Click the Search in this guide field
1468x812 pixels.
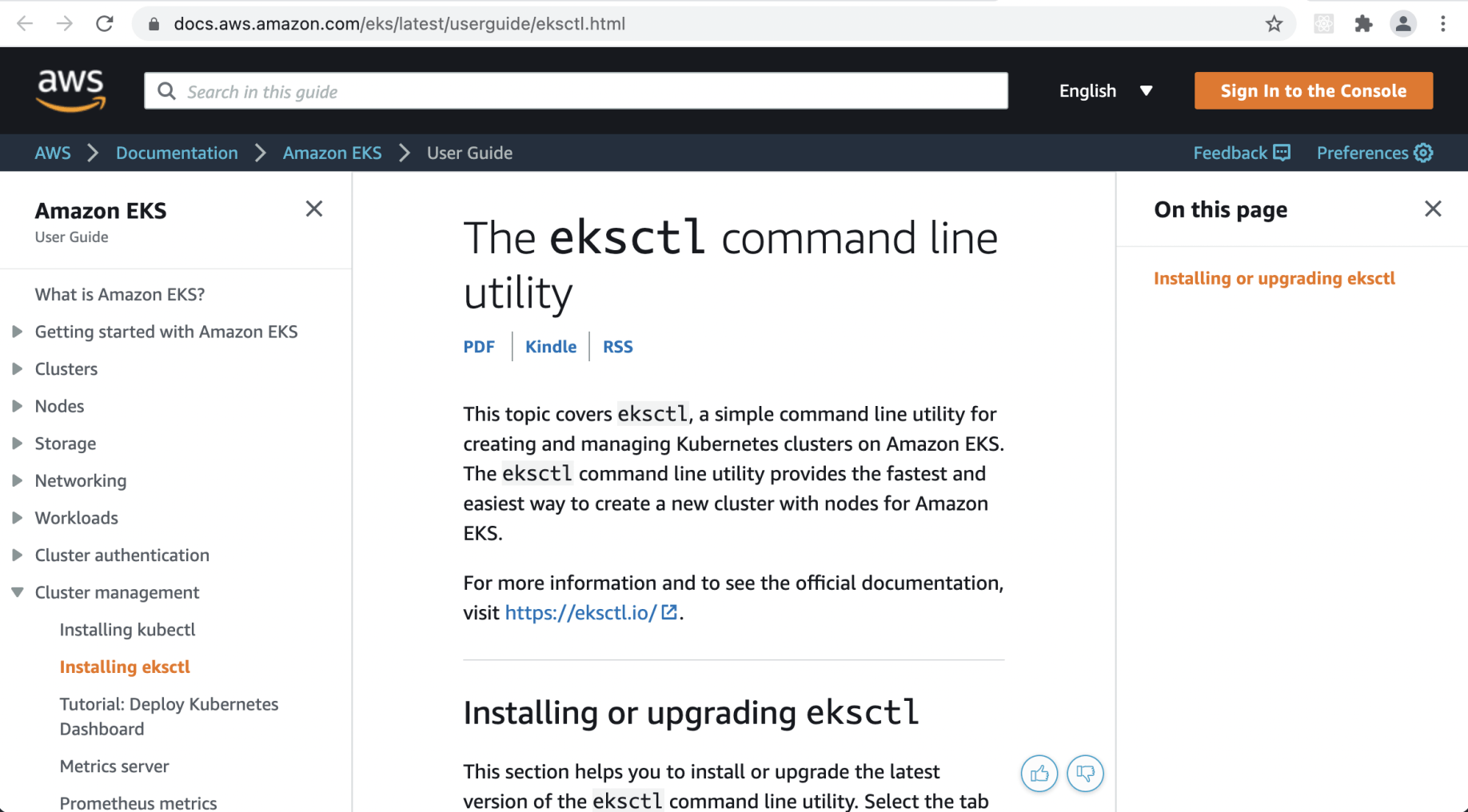click(x=576, y=91)
